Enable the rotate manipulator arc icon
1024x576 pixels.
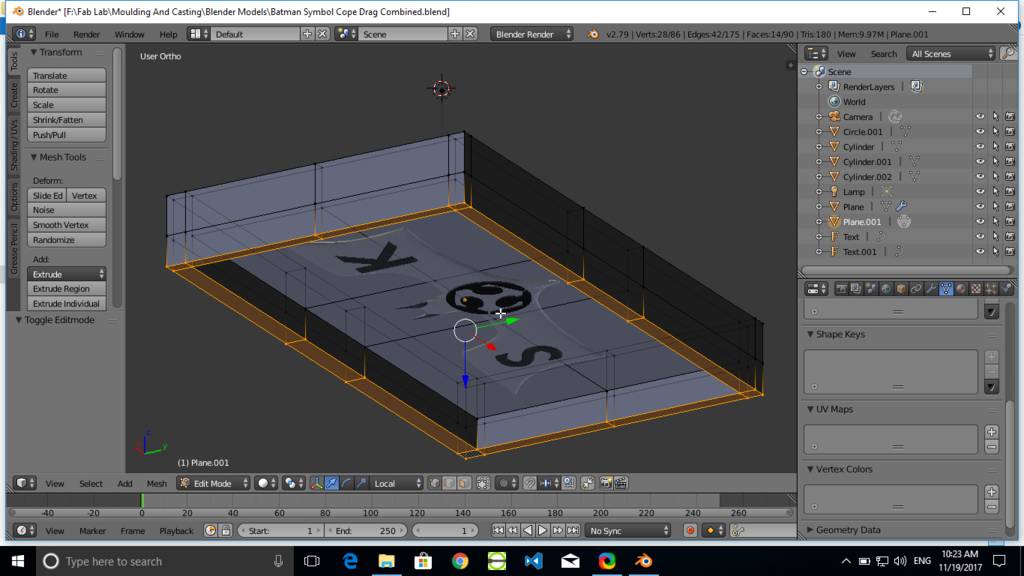tap(347, 483)
